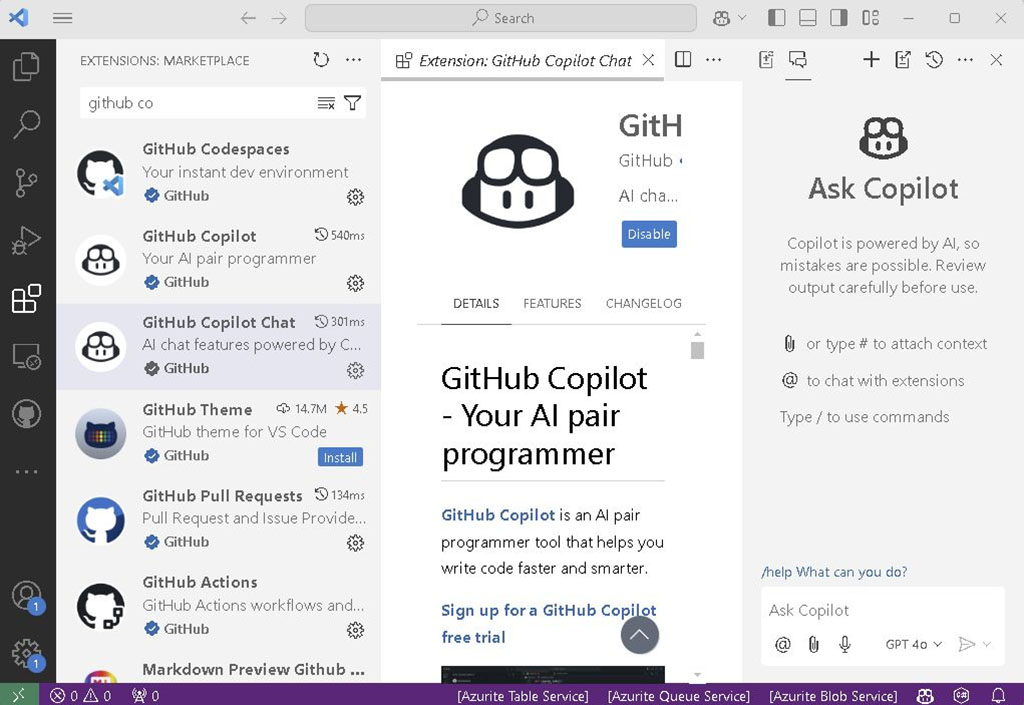Switch to the DETAILS tab
1024x705 pixels.
(x=476, y=304)
